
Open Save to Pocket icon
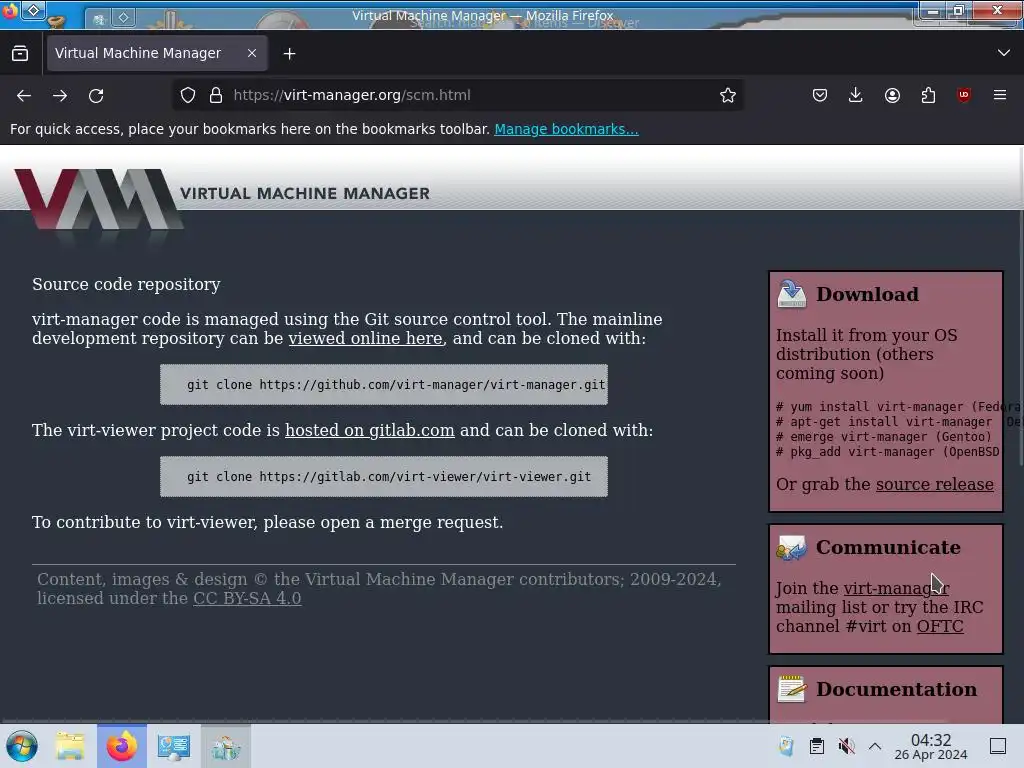(820, 95)
